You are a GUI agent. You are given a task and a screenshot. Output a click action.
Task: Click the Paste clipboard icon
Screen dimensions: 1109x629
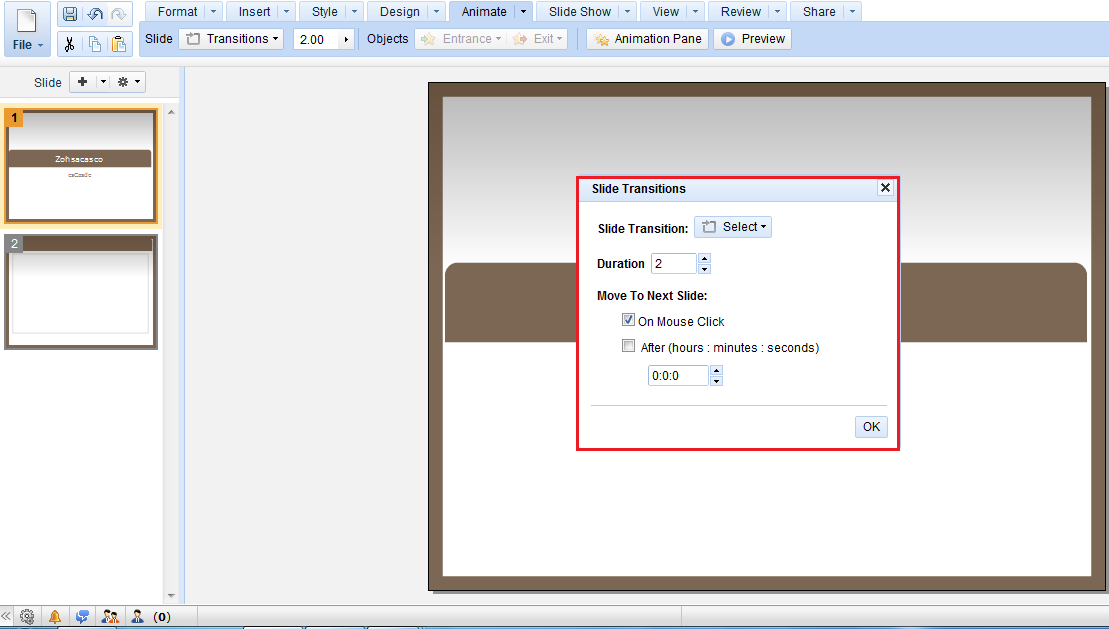pos(119,44)
